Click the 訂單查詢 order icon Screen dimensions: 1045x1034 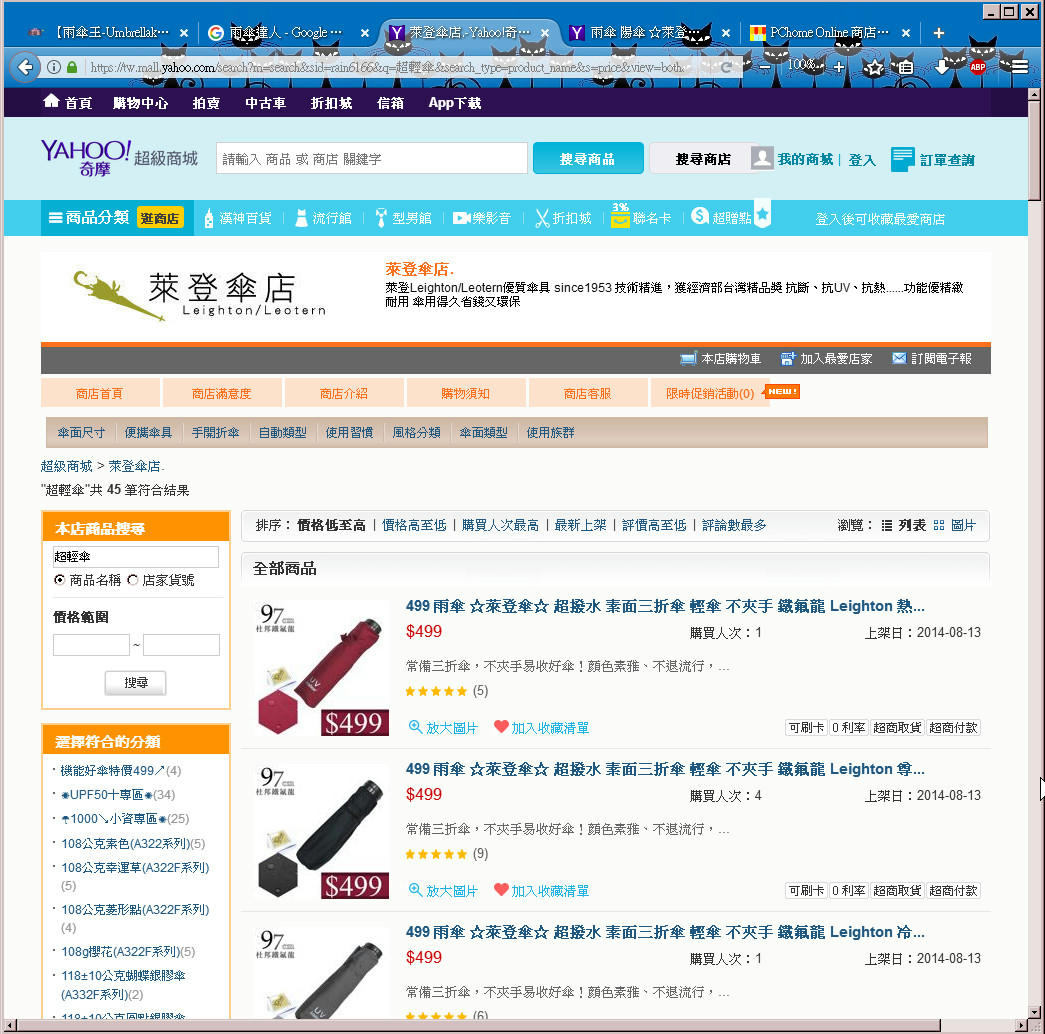(x=902, y=159)
